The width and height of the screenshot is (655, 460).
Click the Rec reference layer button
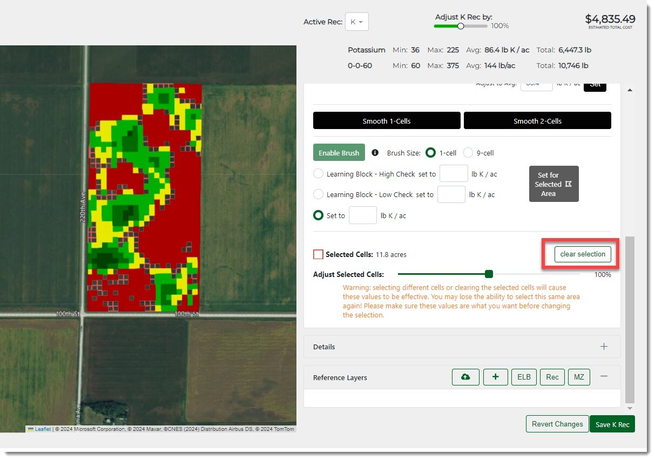(x=551, y=377)
